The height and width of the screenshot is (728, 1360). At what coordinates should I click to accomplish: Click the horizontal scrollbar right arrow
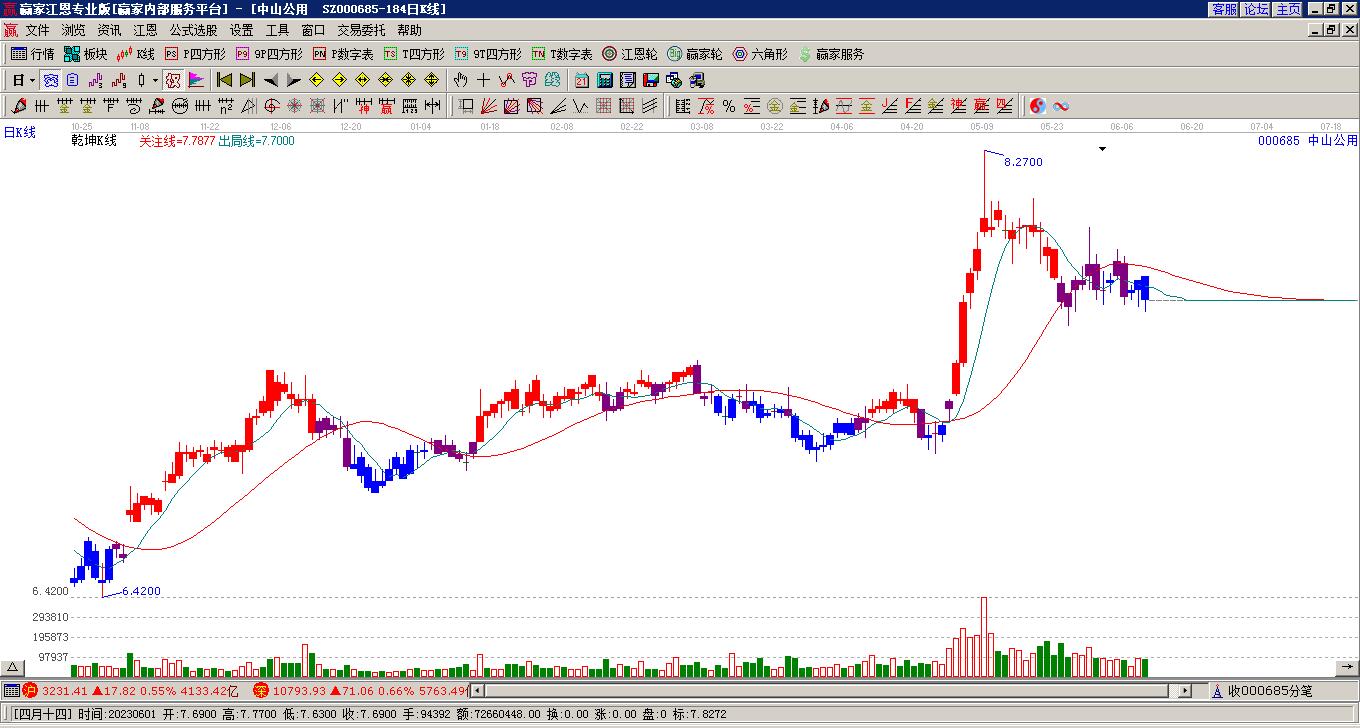pos(1185,690)
